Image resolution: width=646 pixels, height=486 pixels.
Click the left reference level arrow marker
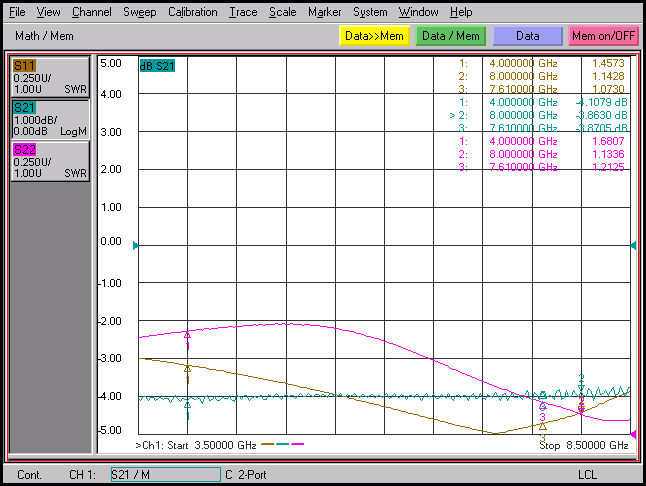136,246
